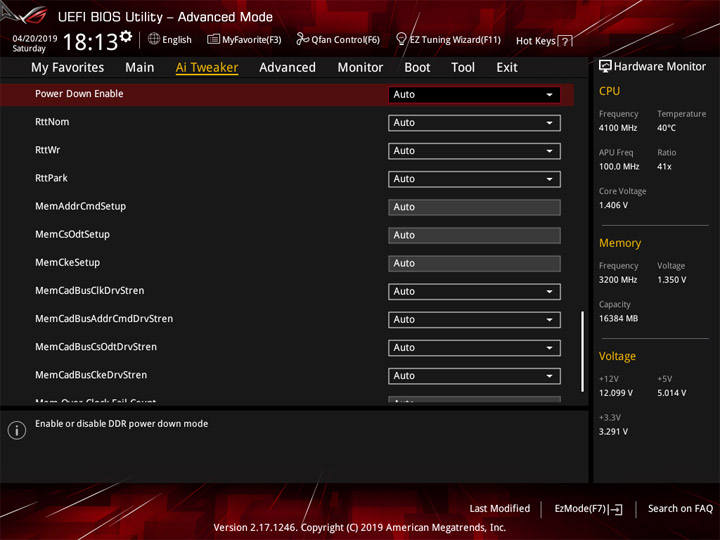Switch to the Tool tab

[x=463, y=68]
